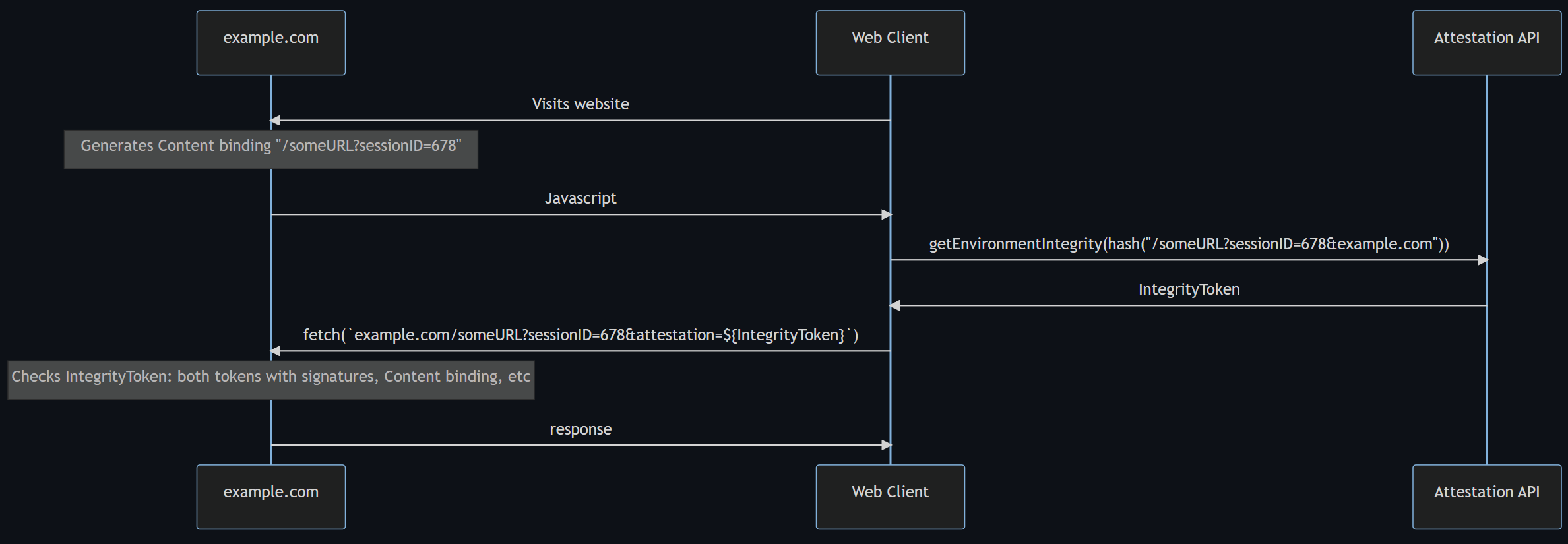
Task: Select the bottom Attestation API participant box
Action: 1486,497
